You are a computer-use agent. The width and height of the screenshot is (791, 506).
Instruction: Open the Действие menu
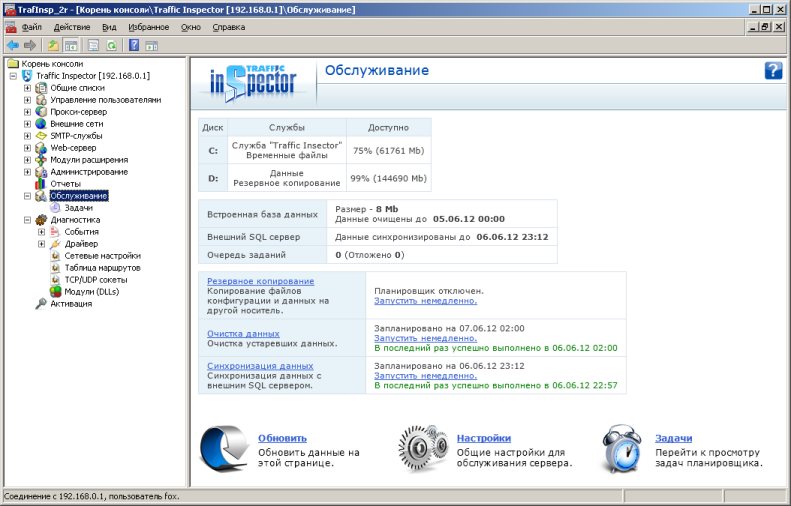click(x=72, y=27)
